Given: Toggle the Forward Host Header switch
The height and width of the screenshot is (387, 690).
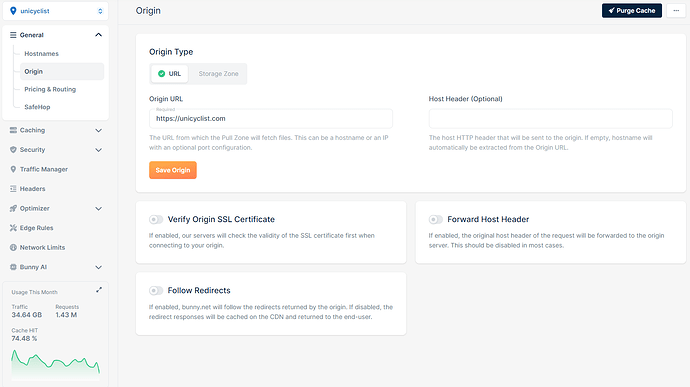Looking at the screenshot, I should (436, 219).
